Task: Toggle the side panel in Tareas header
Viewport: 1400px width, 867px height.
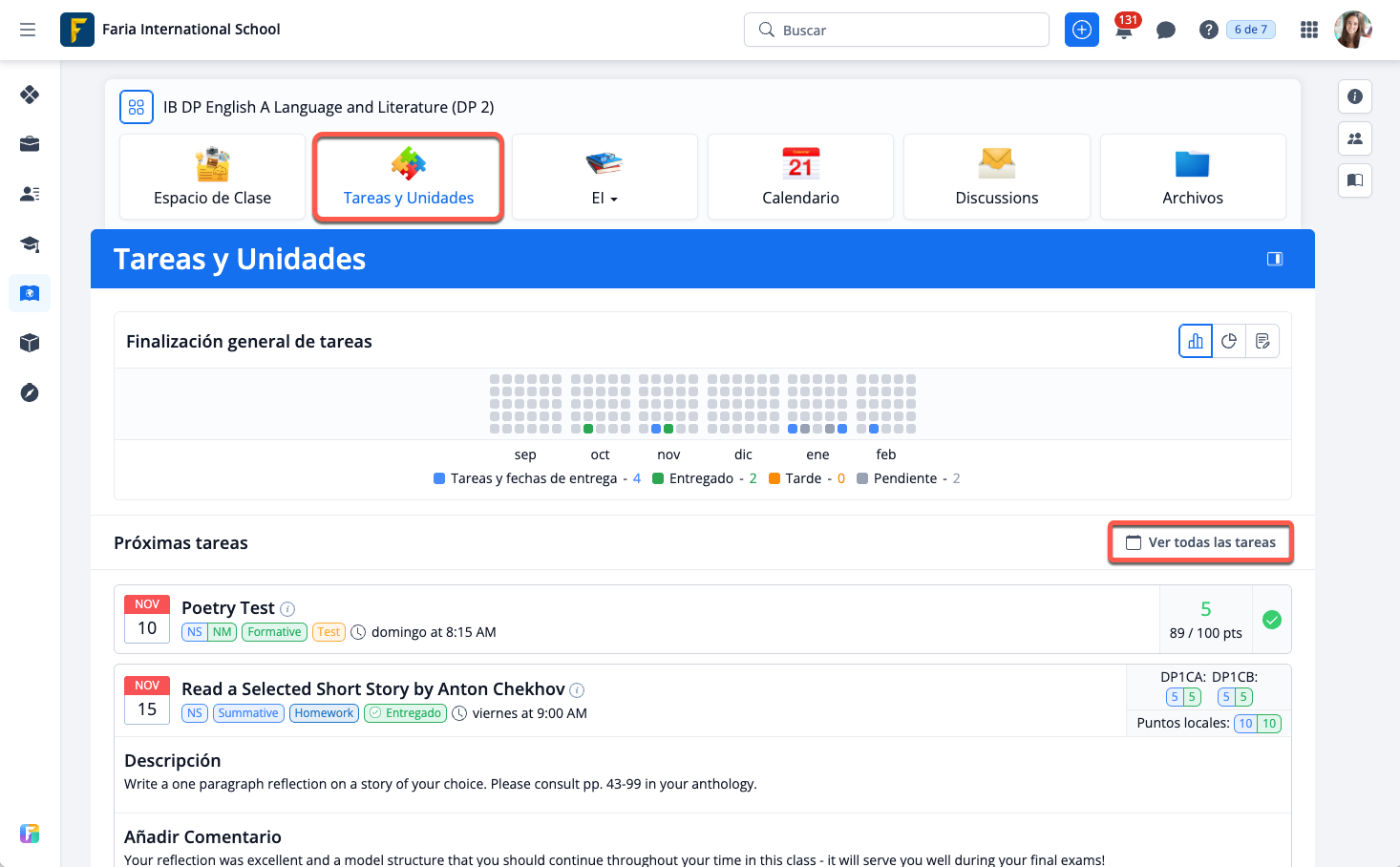Action: click(x=1274, y=259)
